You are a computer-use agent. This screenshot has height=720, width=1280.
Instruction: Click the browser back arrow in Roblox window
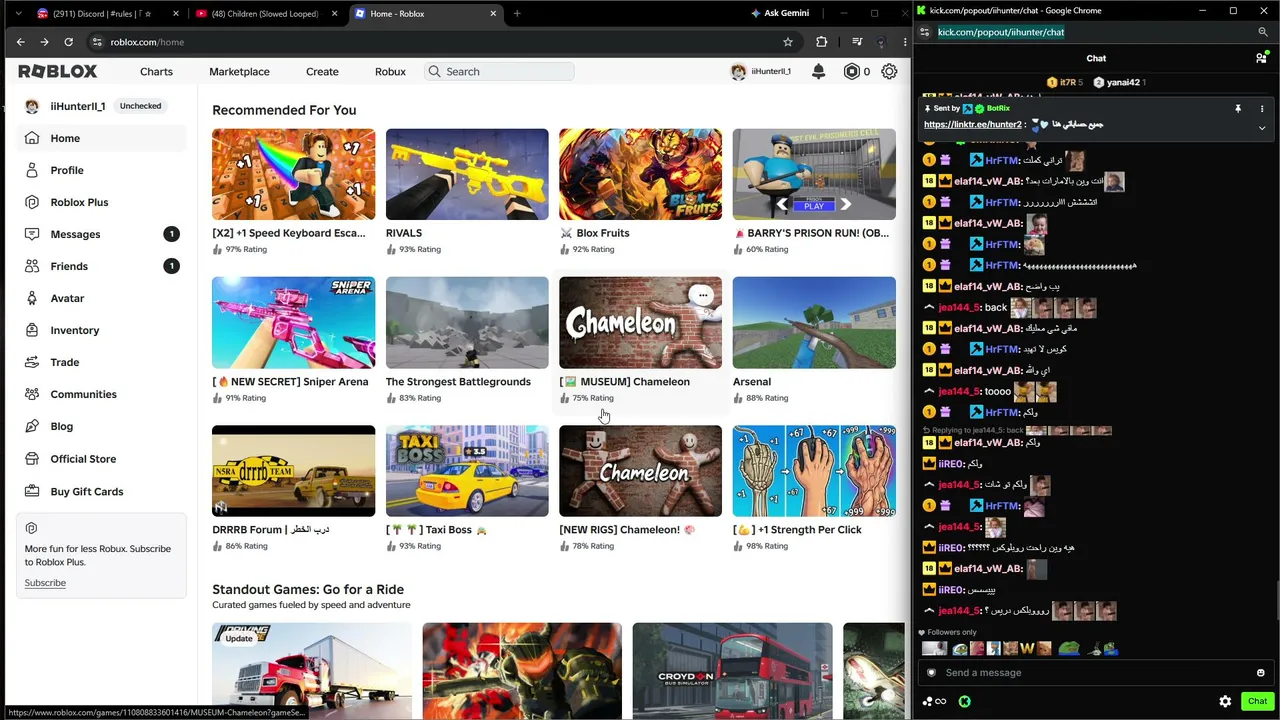(x=20, y=42)
